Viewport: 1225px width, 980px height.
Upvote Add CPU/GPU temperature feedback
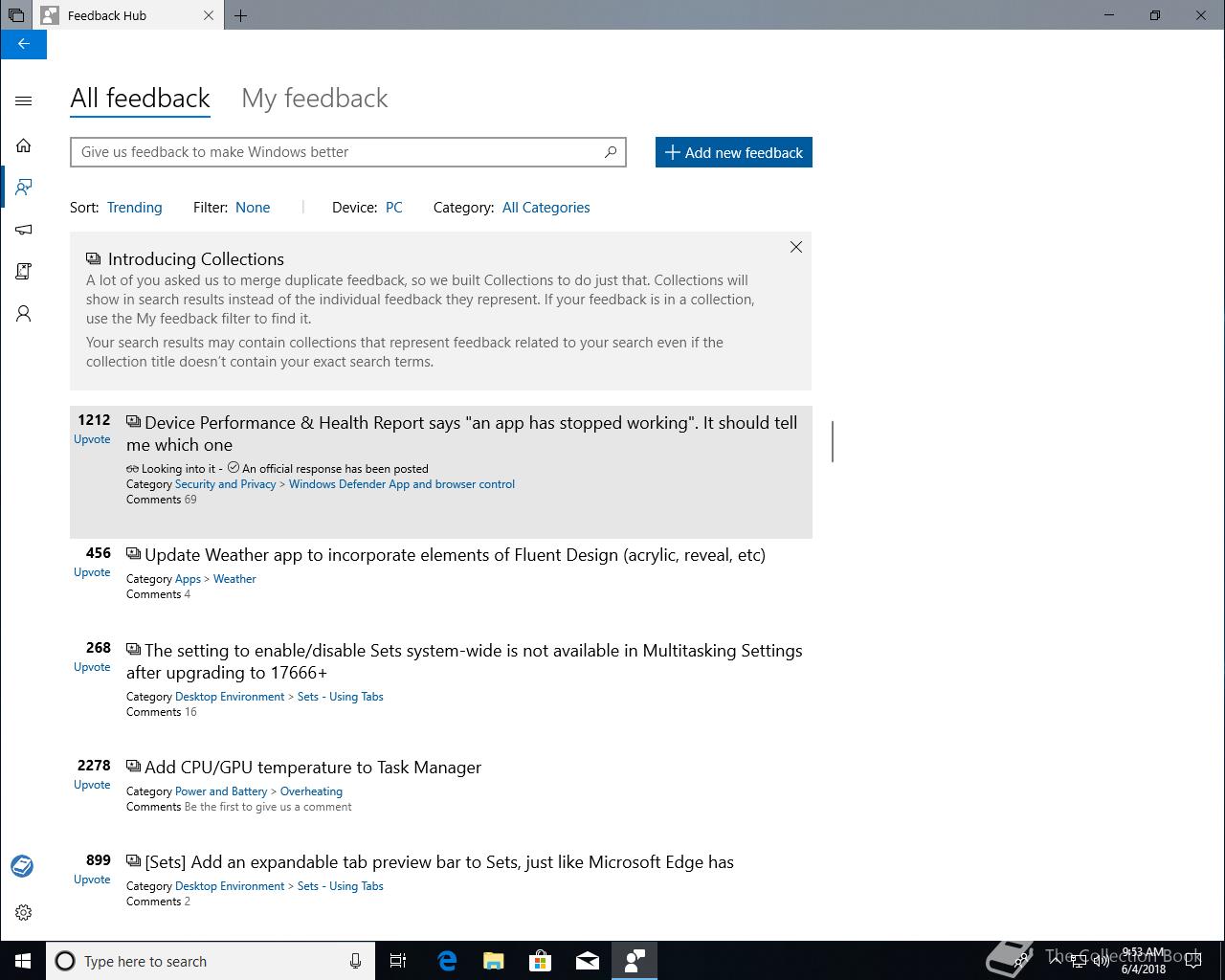[92, 785]
